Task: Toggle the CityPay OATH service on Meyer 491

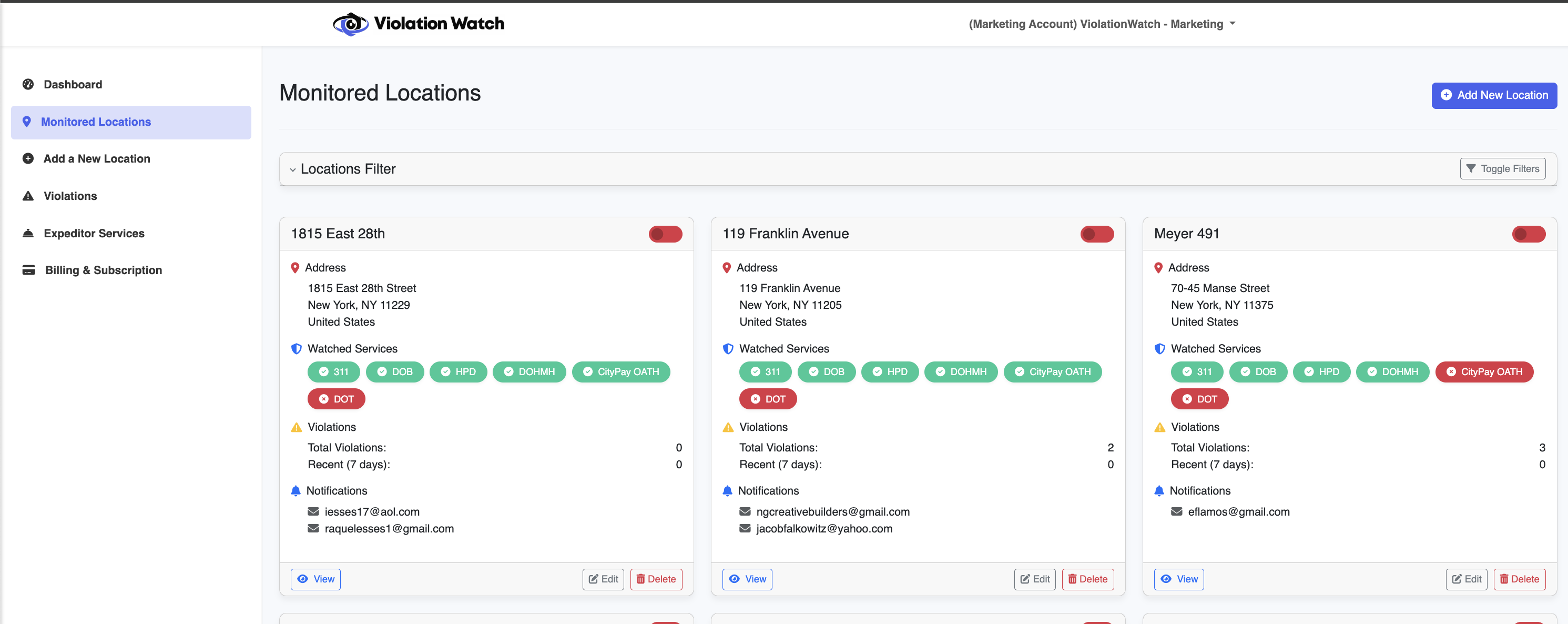Action: (1484, 372)
